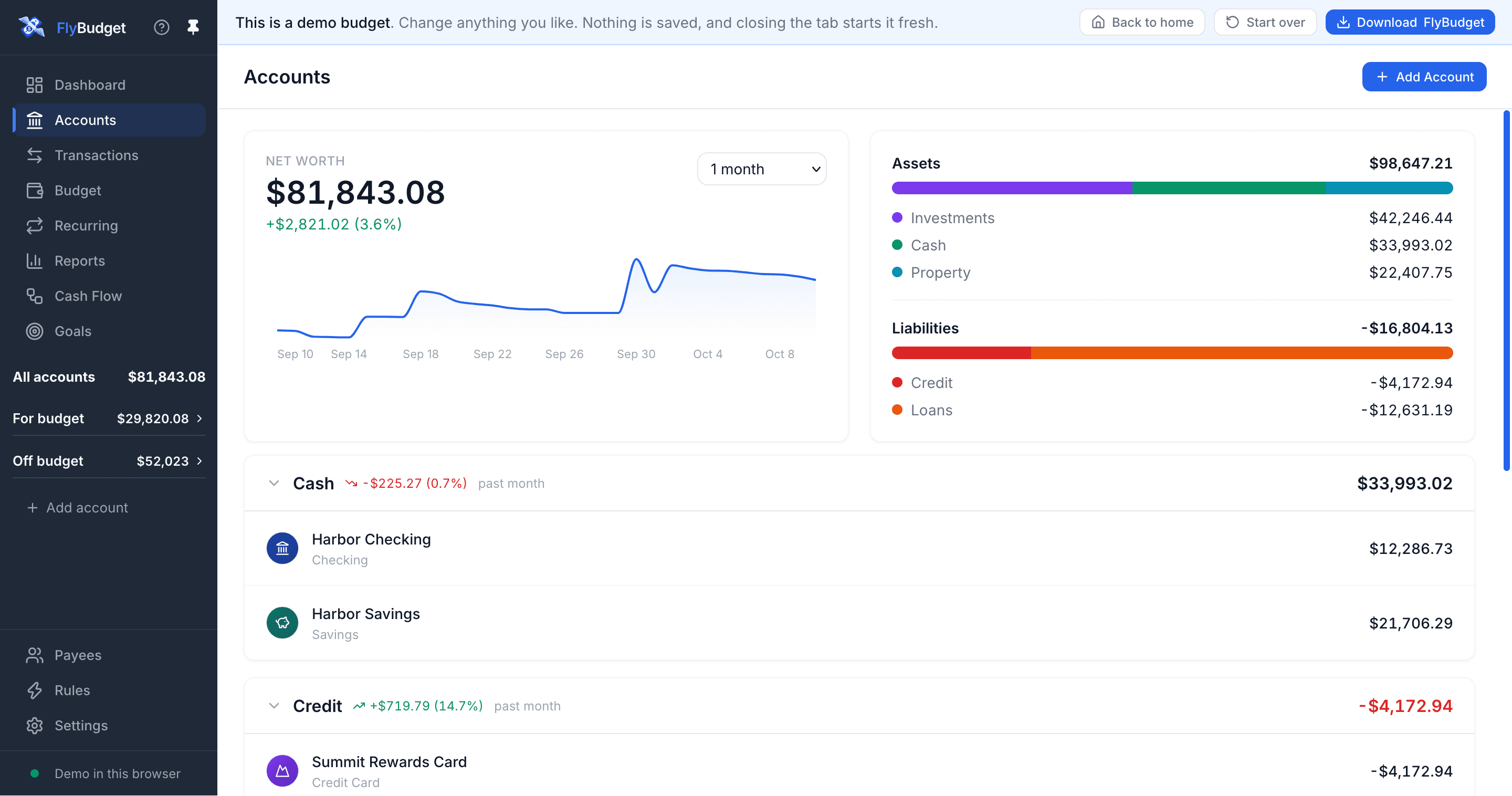The image size is (1512, 796).
Task: Collapse the Credit accounts group
Action: coord(274,706)
